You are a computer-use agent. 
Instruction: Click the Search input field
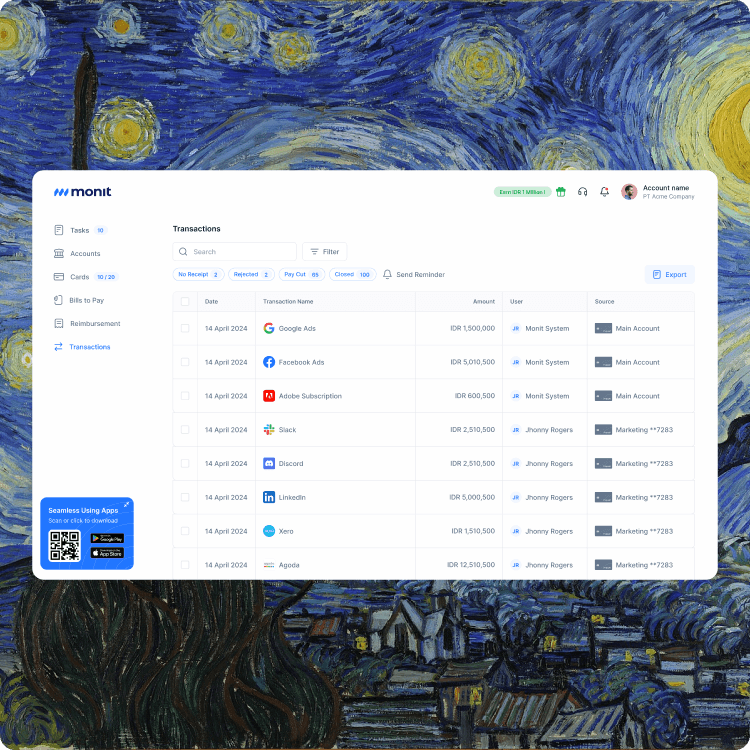click(x=234, y=252)
